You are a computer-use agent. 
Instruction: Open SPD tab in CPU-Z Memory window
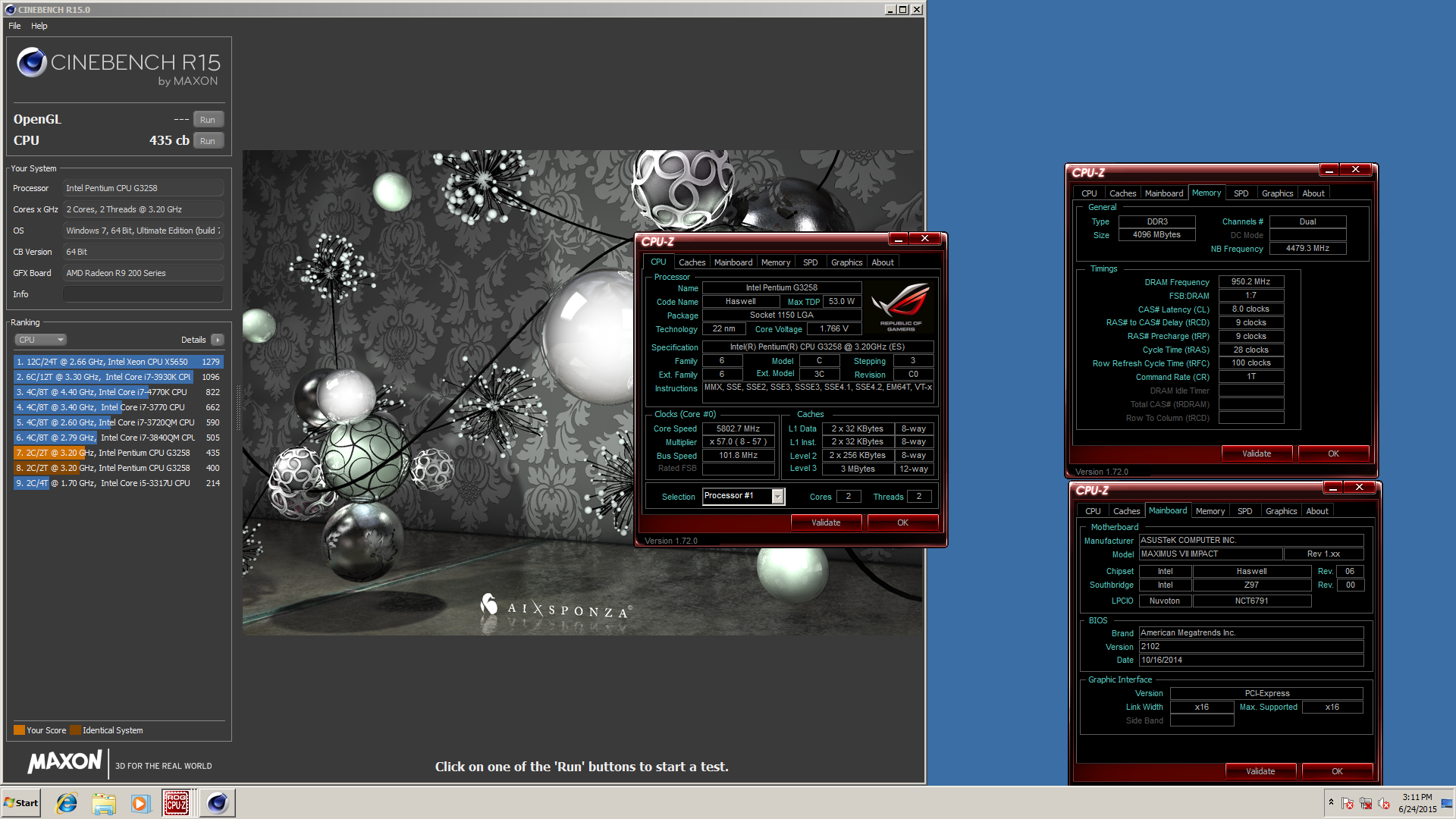click(1241, 193)
